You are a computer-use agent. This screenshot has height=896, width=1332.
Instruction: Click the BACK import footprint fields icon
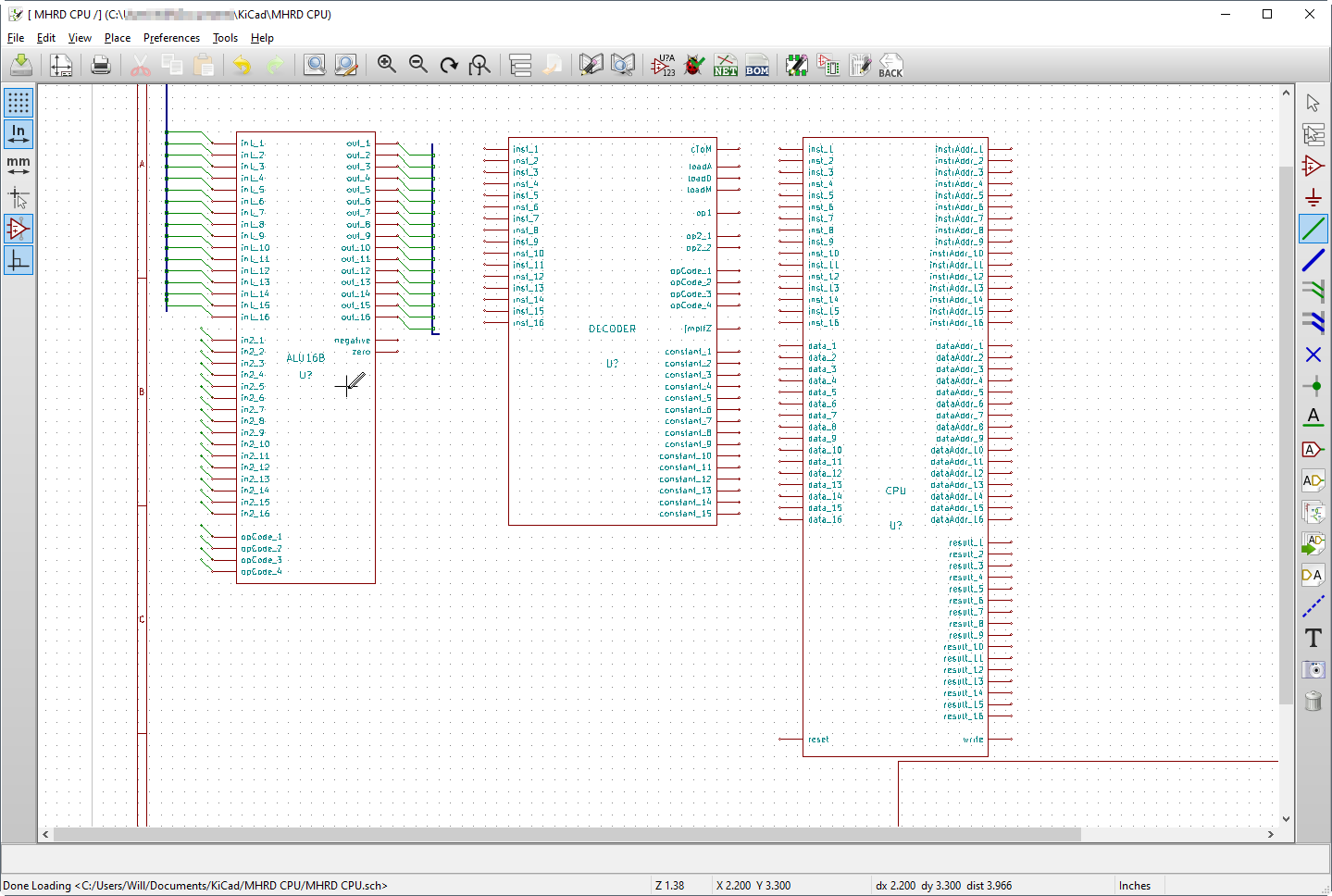[890, 65]
